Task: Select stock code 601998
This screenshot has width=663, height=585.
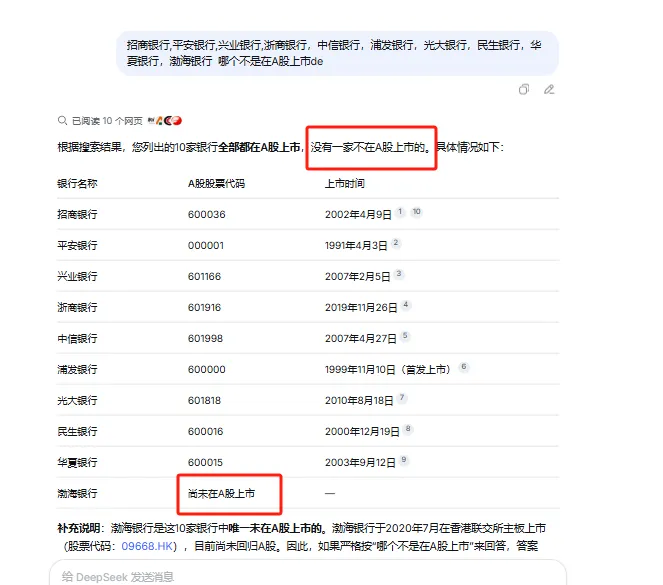Action: pyautogui.click(x=205, y=338)
